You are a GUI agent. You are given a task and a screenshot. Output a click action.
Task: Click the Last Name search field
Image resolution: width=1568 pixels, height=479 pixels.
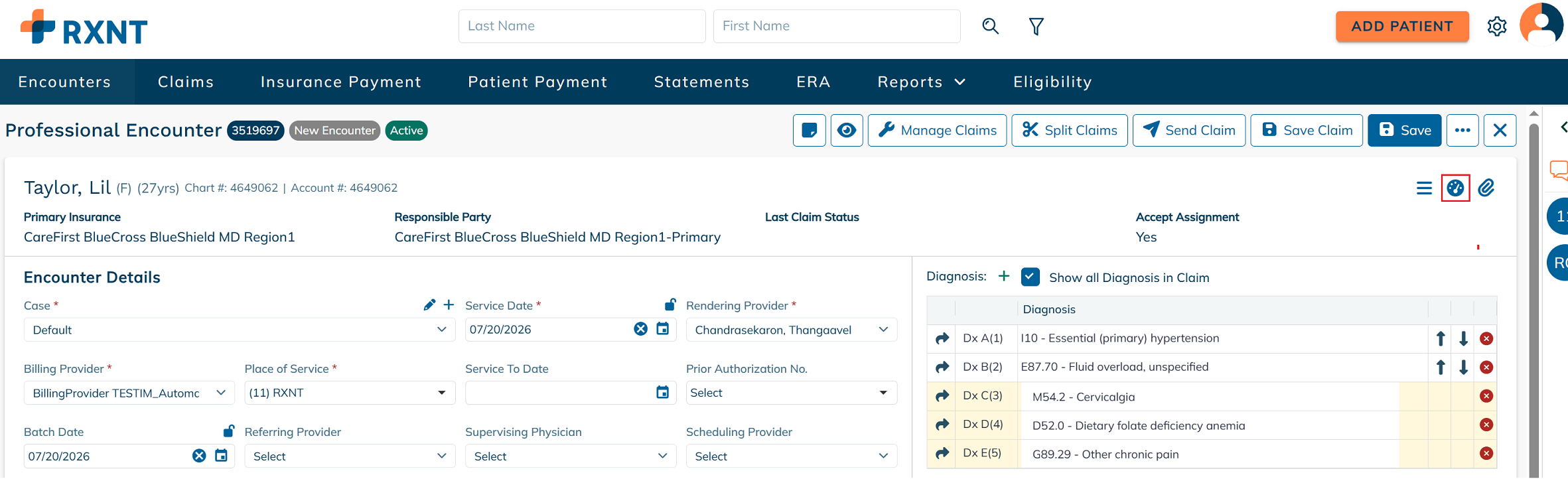pyautogui.click(x=582, y=26)
